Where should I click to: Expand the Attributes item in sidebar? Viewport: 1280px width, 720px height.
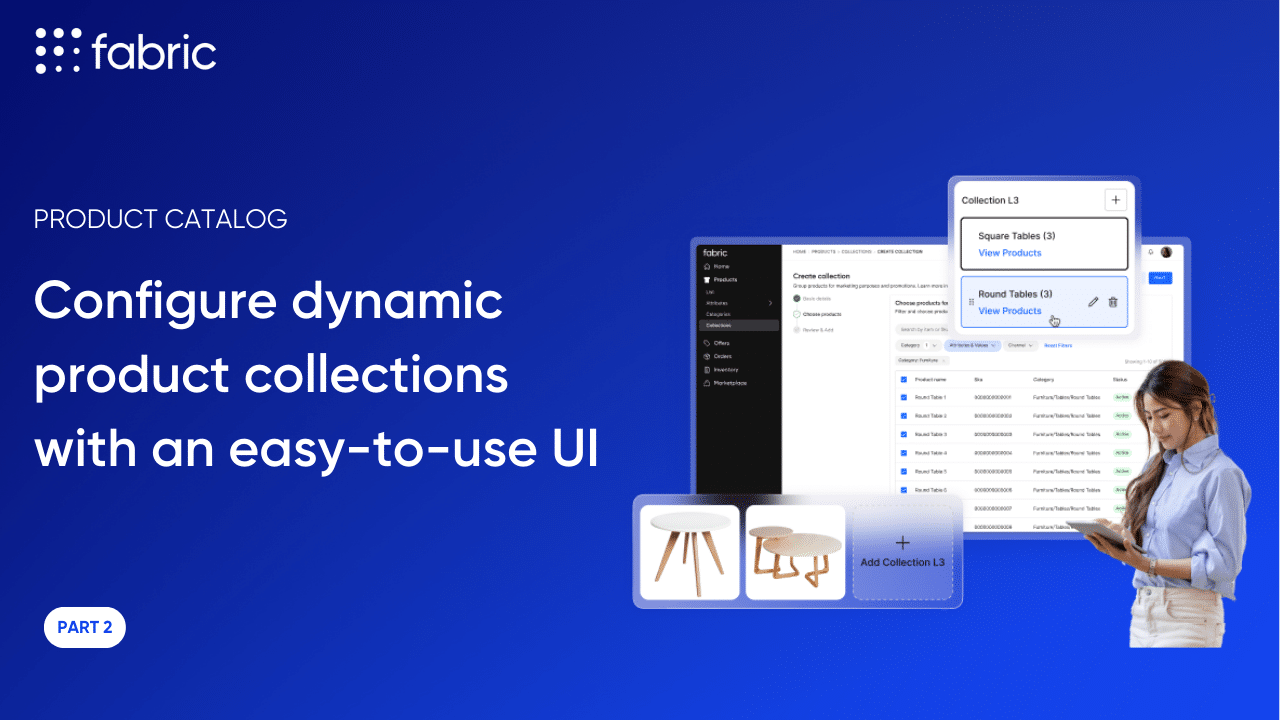[x=738, y=302]
